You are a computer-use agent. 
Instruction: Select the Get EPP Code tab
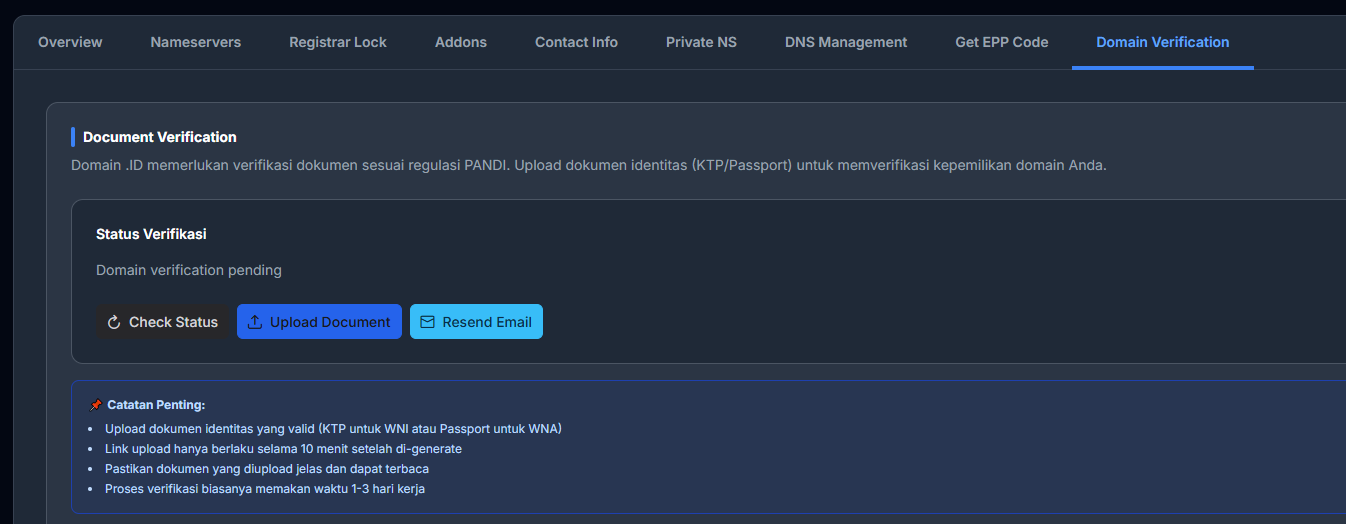tap(1001, 42)
